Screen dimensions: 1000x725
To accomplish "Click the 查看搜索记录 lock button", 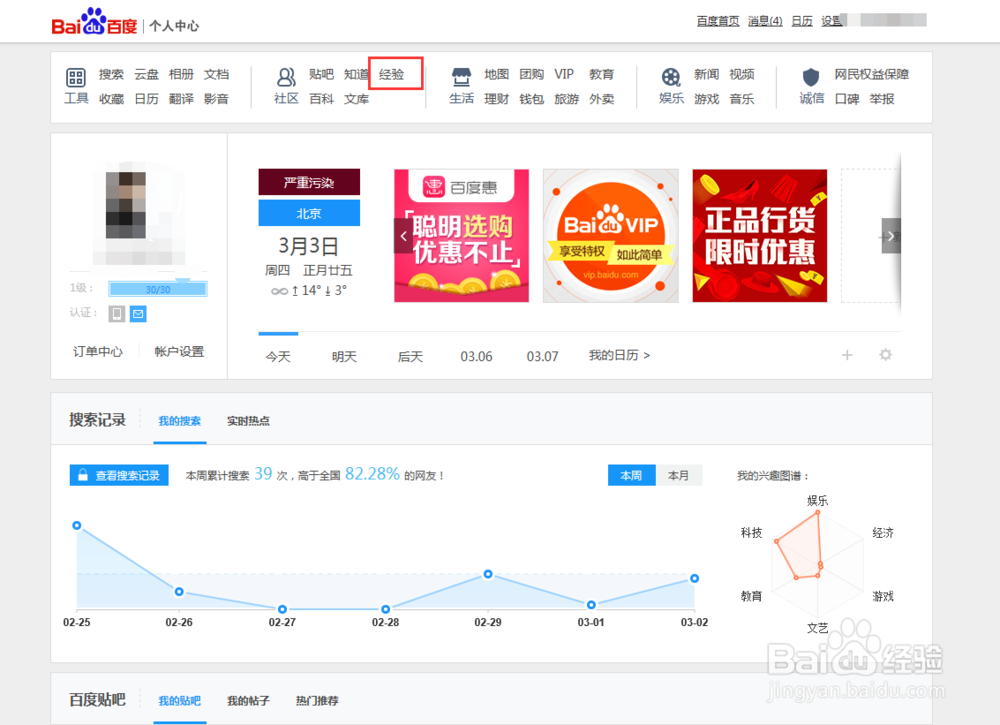I will tap(119, 475).
